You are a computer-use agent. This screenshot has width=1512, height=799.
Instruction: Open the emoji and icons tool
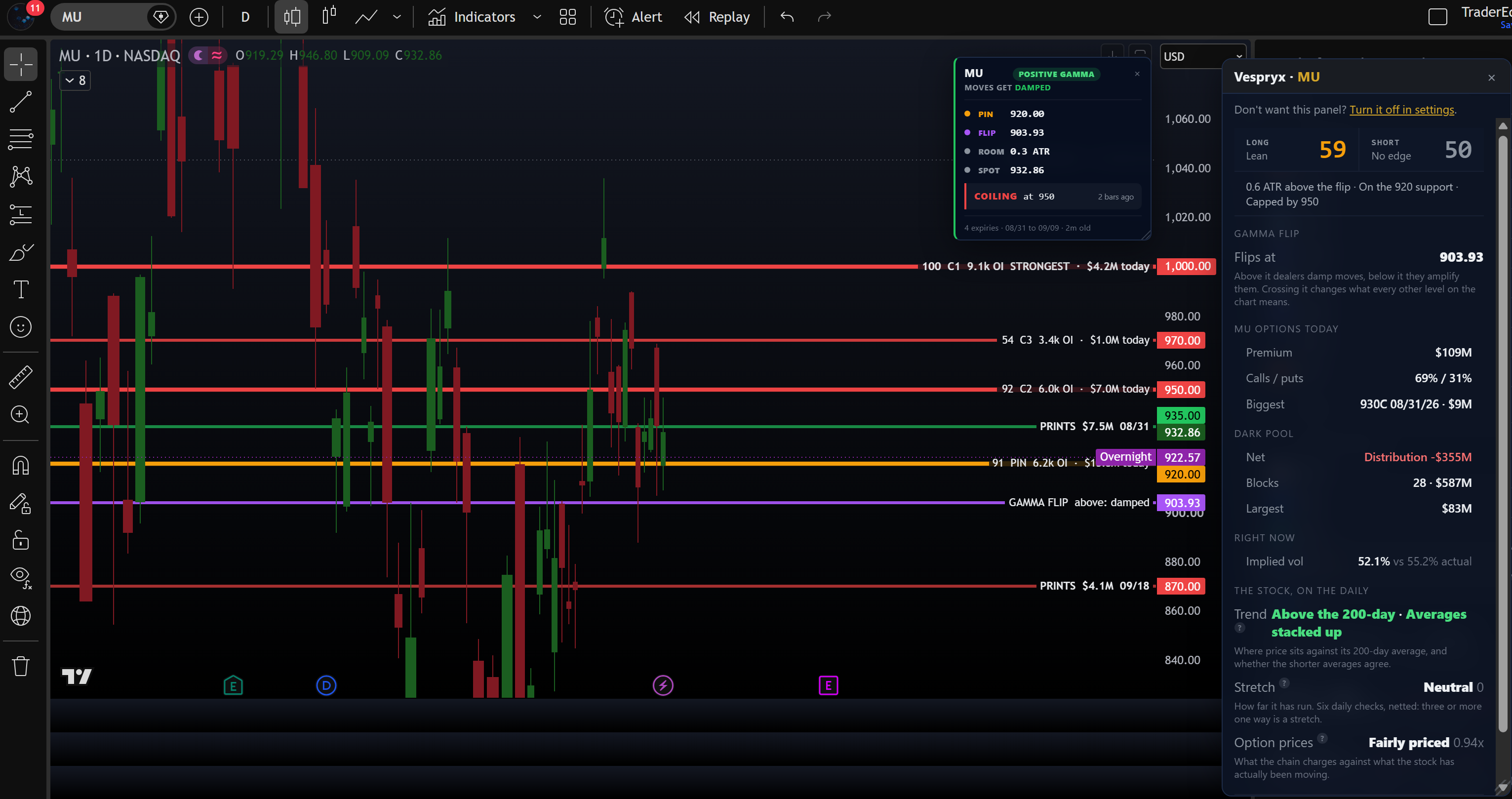pos(21,327)
